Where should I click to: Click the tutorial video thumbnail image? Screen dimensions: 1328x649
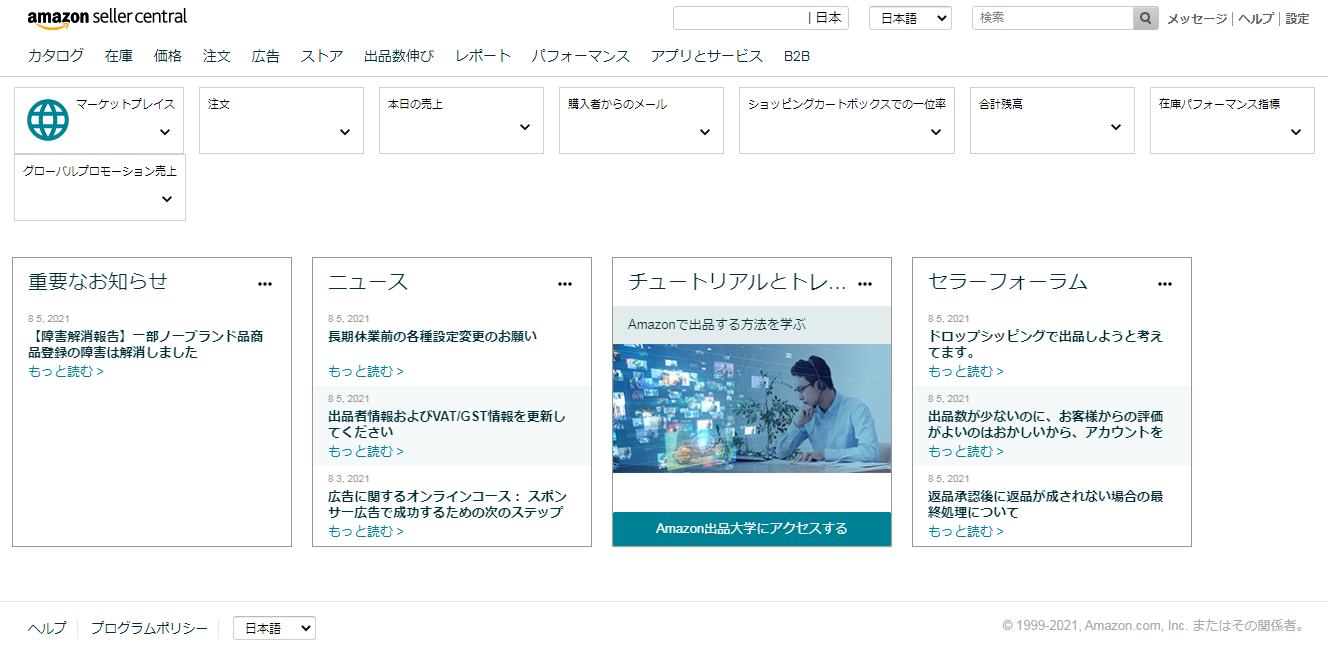pos(752,408)
